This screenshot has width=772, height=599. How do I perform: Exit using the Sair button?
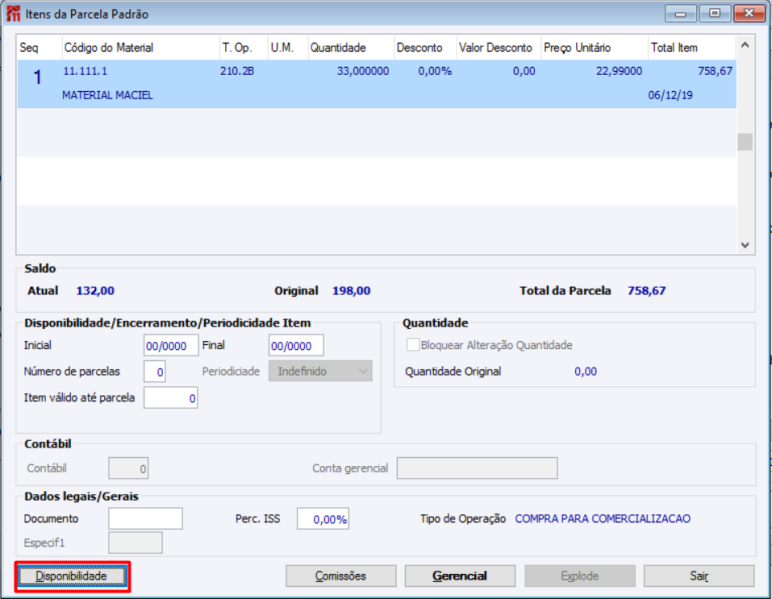point(699,576)
